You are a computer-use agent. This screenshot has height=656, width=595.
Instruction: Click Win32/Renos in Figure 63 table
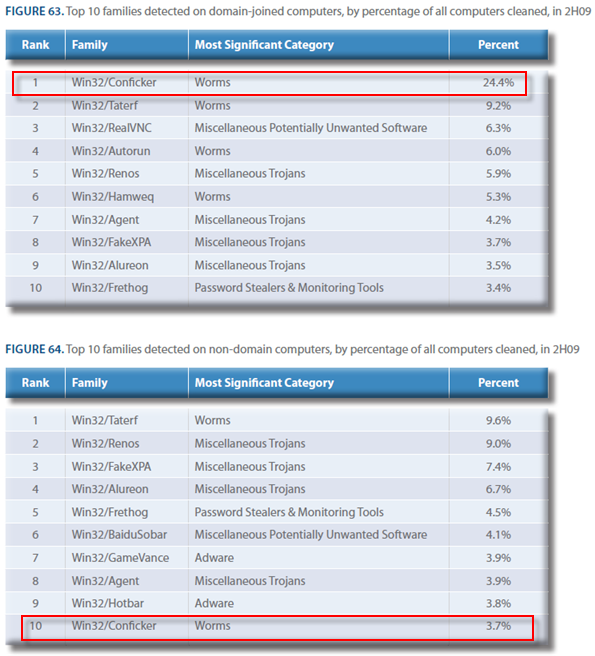105,174
